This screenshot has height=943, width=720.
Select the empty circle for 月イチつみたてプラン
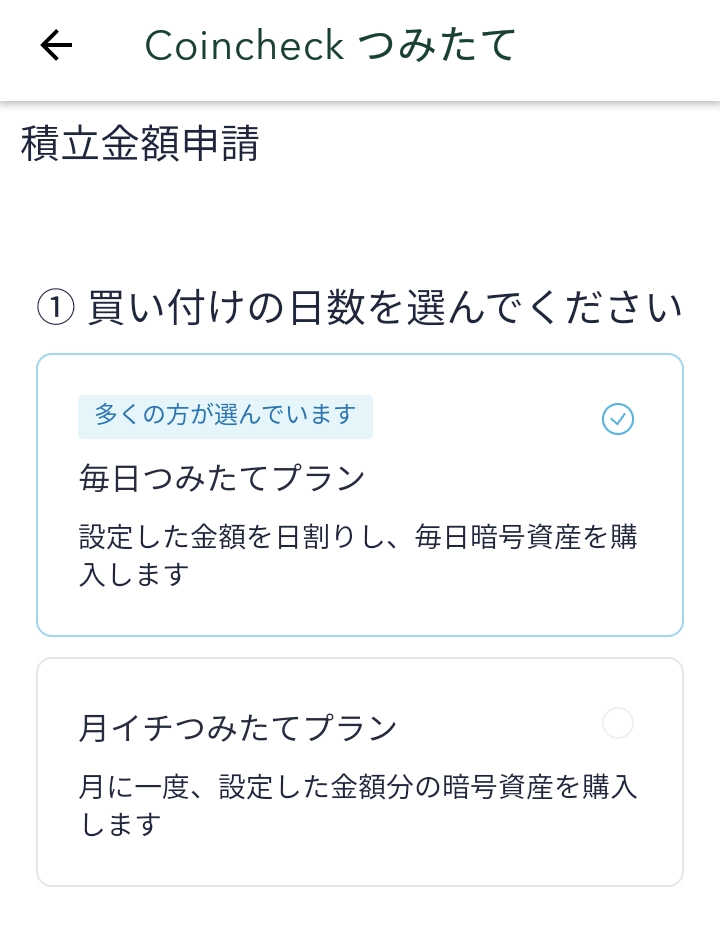click(x=618, y=723)
